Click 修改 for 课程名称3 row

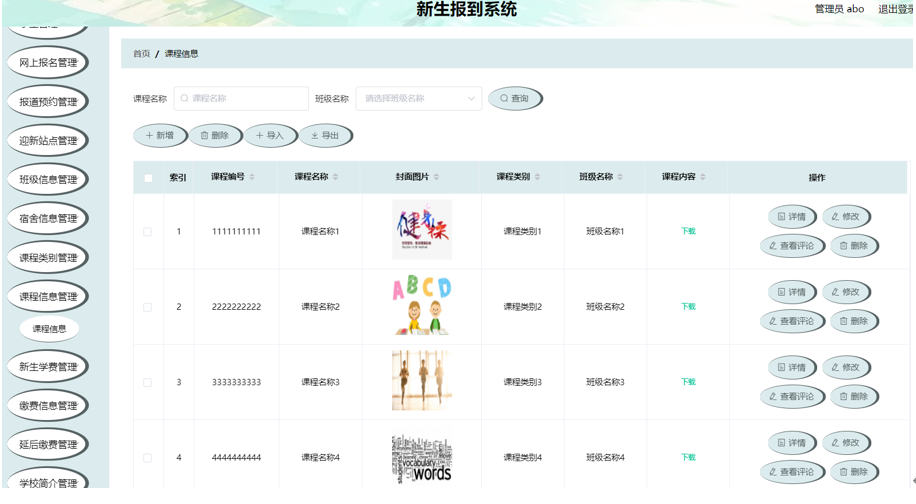846,367
